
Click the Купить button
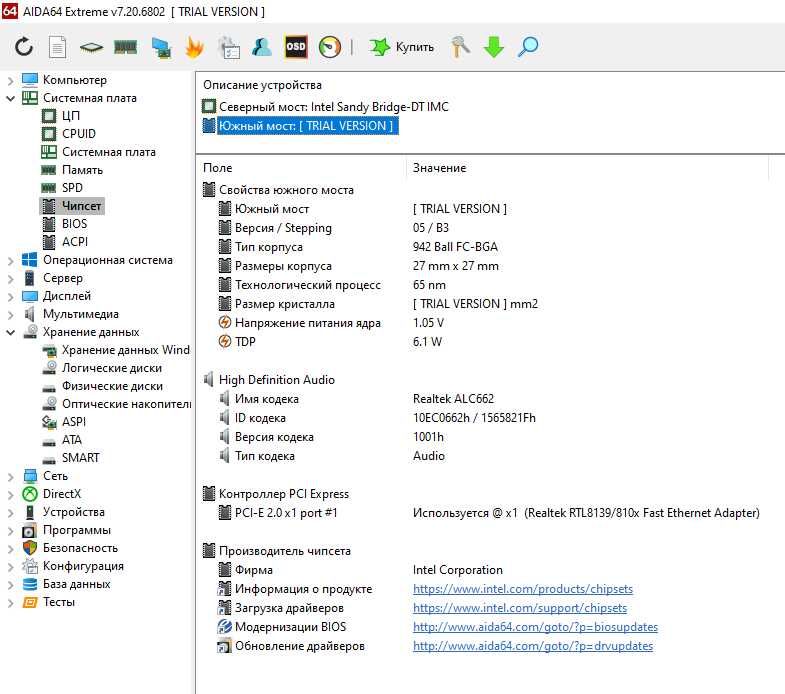[x=415, y=47]
